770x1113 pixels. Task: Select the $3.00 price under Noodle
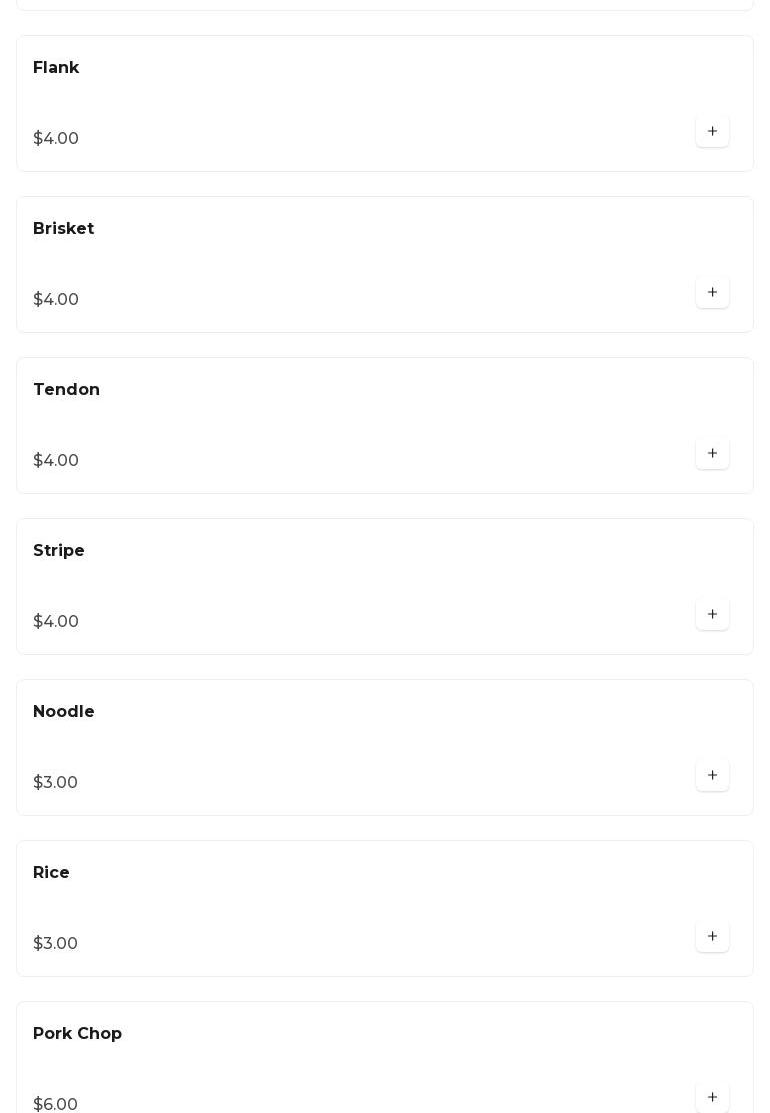pos(55,782)
